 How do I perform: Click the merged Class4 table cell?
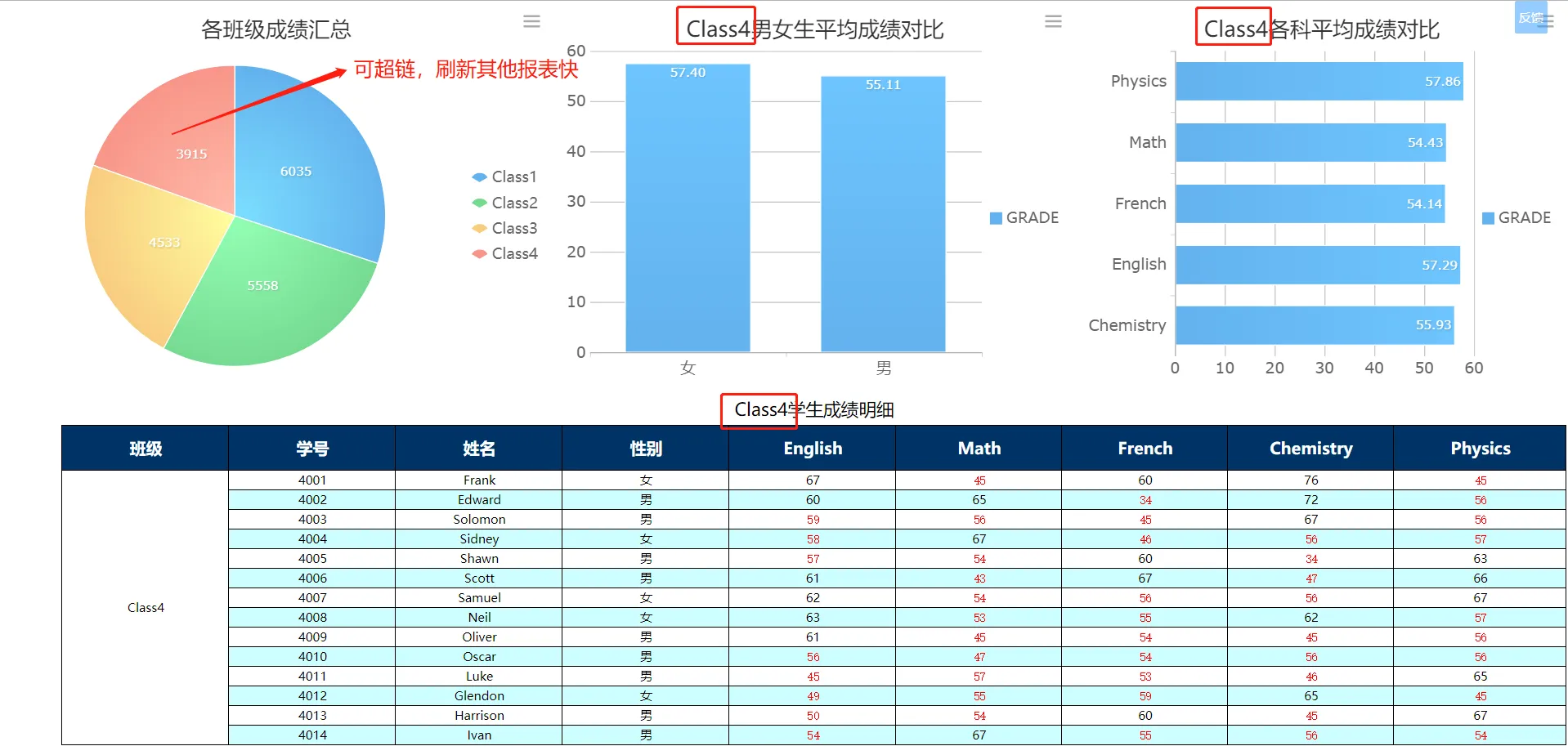(146, 607)
